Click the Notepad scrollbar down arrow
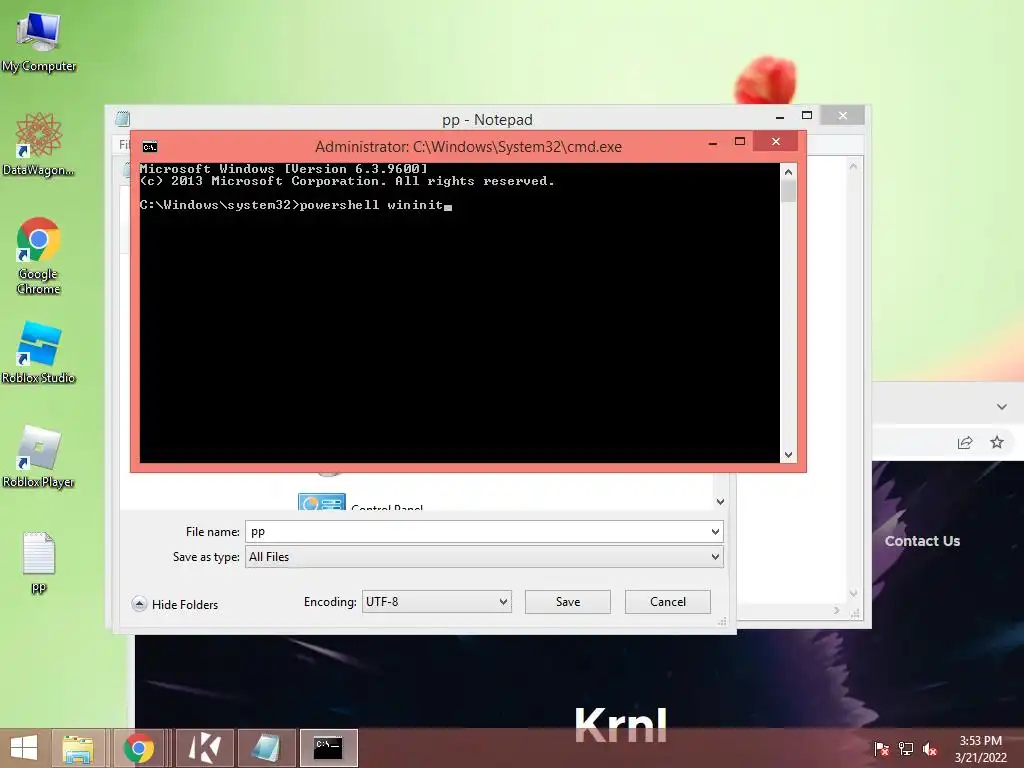This screenshot has height=768, width=1024. coord(853,593)
